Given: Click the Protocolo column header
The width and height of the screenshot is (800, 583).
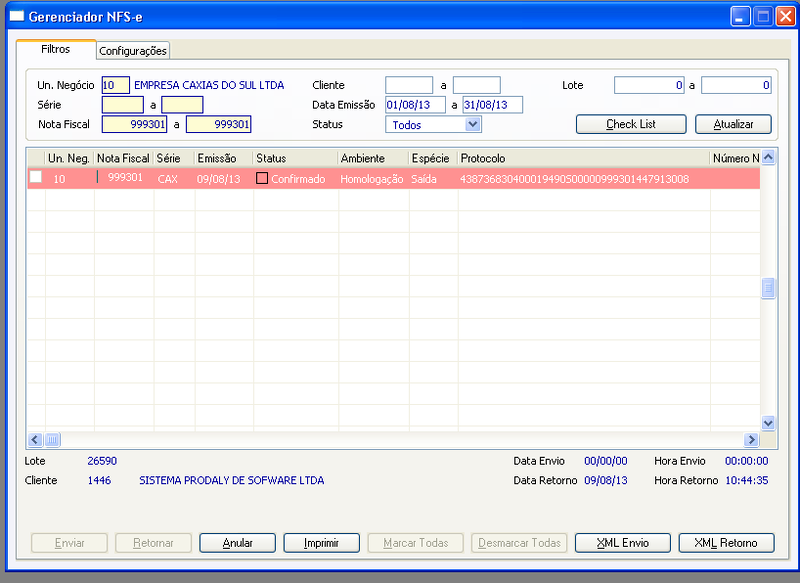Looking at the screenshot, I should 584,158.
